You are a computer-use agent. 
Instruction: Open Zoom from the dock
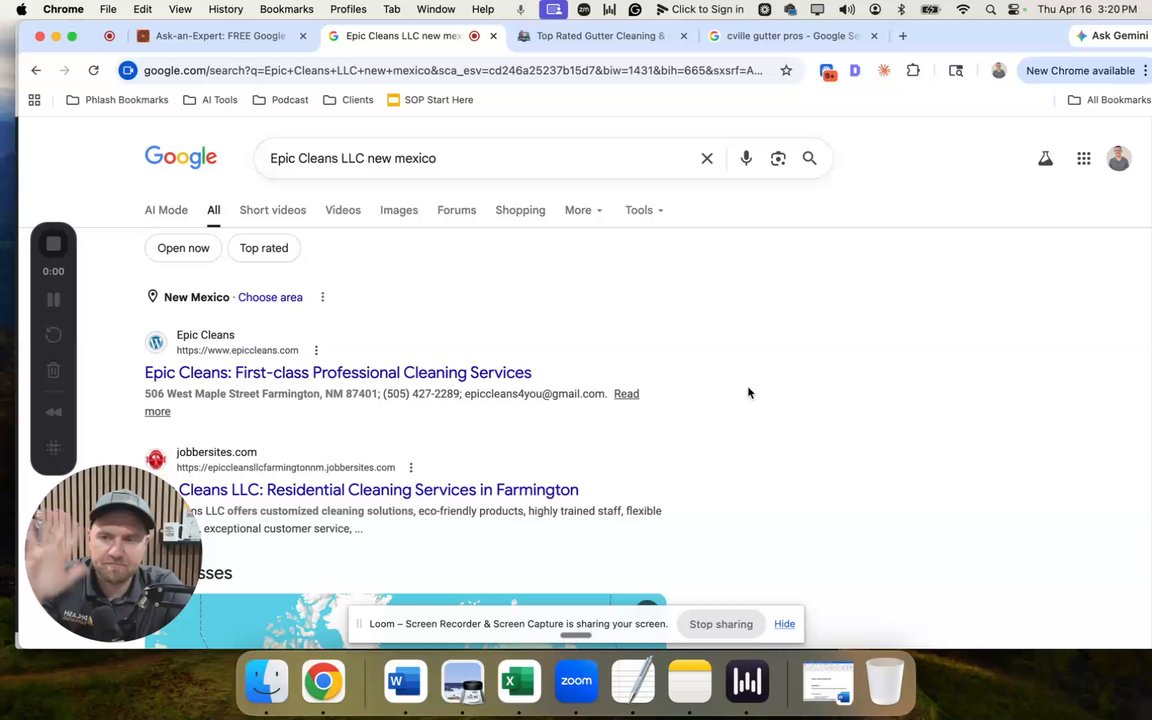pos(576,680)
